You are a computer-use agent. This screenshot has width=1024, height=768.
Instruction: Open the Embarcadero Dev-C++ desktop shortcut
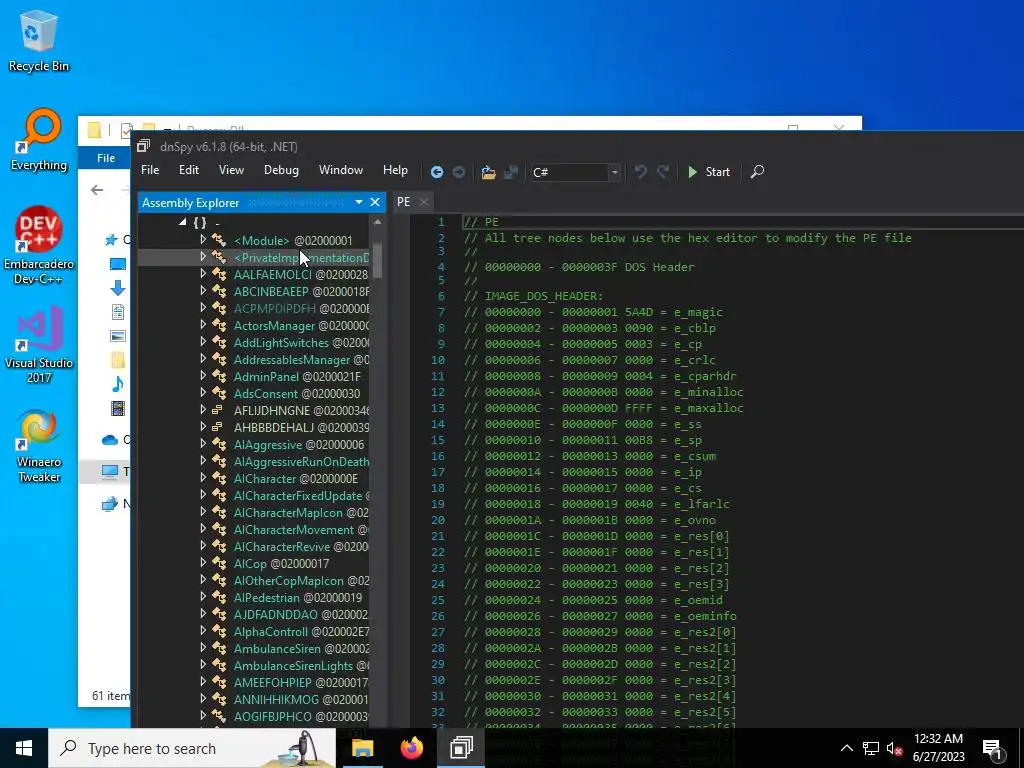[x=39, y=246]
